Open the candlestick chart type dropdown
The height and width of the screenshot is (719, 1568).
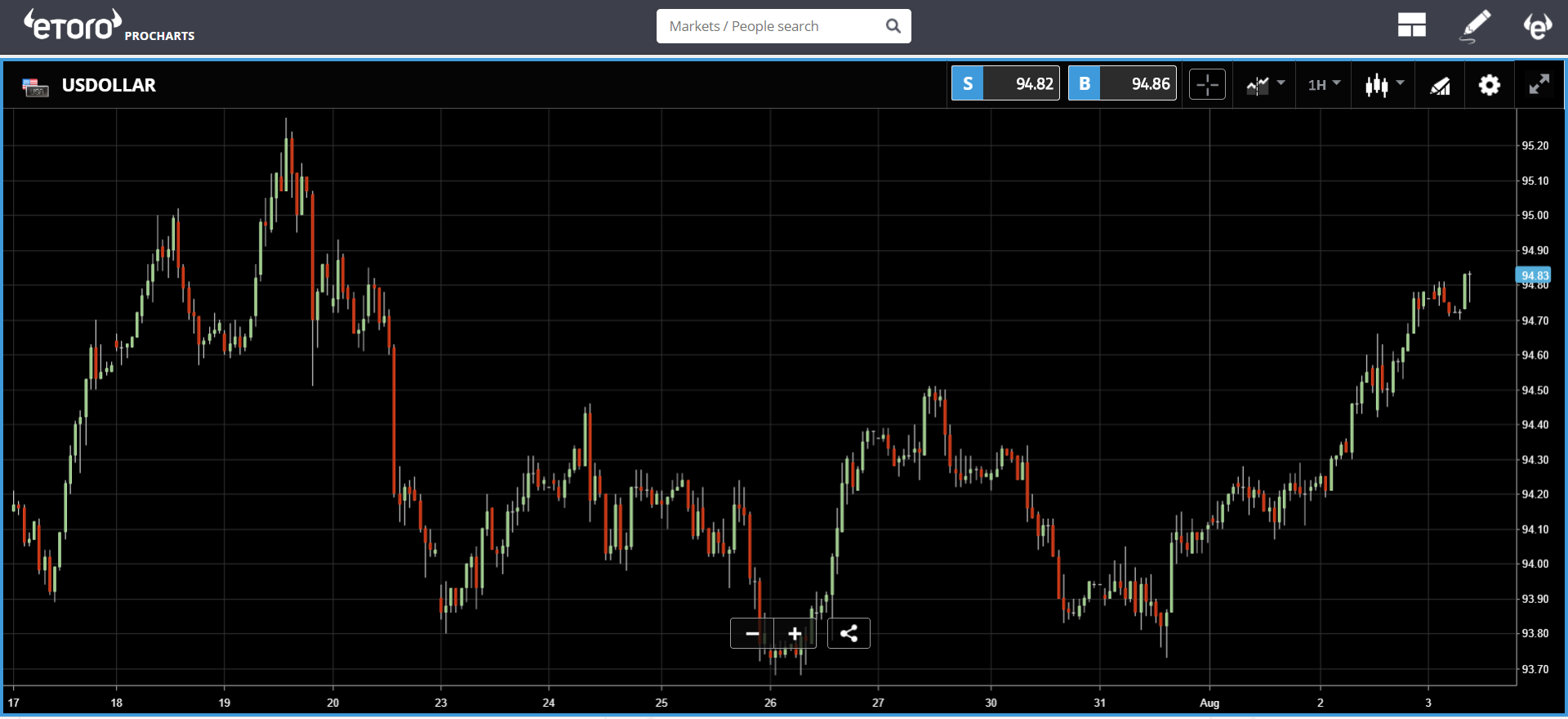pyautogui.click(x=1384, y=84)
